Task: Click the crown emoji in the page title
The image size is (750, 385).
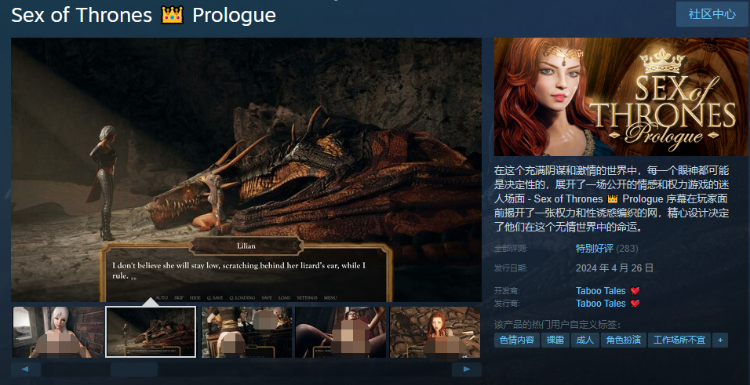Action: [172, 15]
